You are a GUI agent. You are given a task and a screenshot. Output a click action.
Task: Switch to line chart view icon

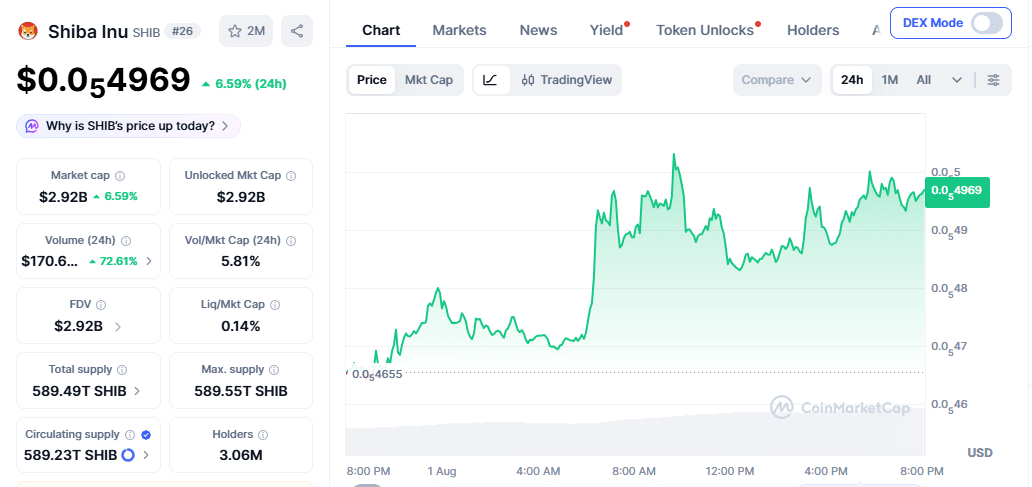(490, 80)
